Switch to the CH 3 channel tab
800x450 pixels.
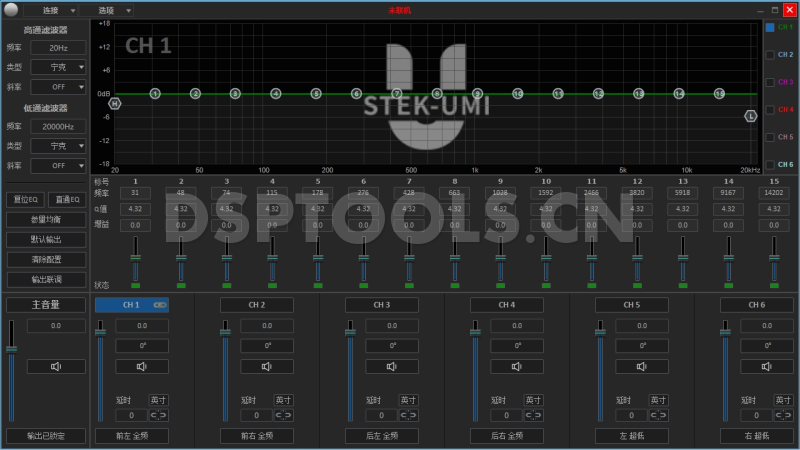(x=382, y=305)
